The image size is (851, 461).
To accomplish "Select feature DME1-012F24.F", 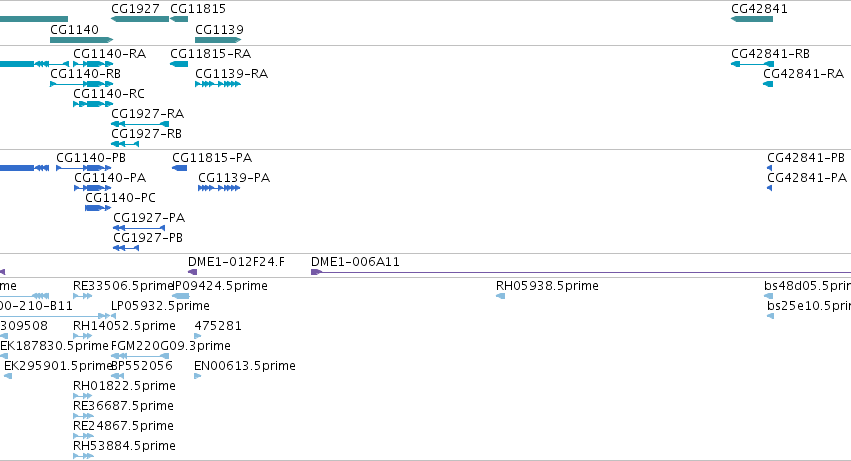I will click(x=237, y=262).
